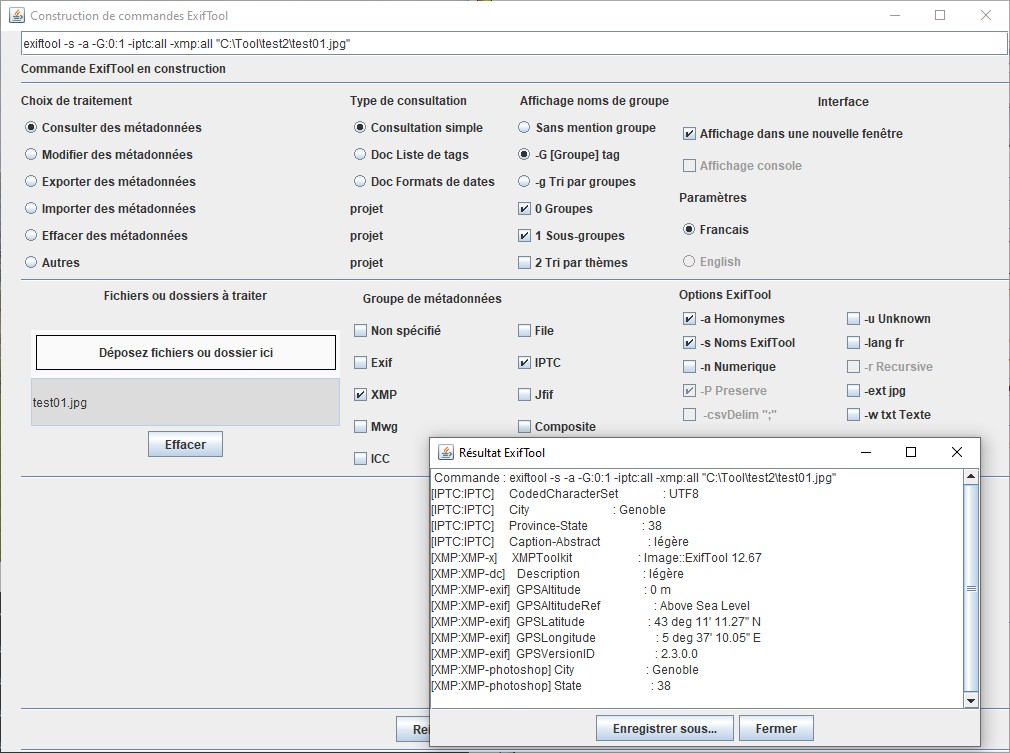Click the XMP-photoshop State result line
This screenshot has height=753, width=1010.
coord(551,686)
